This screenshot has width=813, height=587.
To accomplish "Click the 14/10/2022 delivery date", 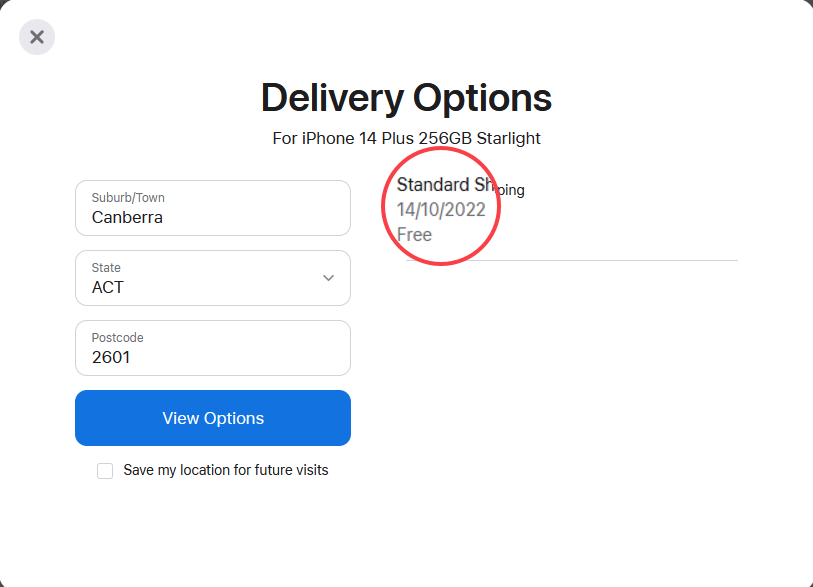I will [441, 210].
